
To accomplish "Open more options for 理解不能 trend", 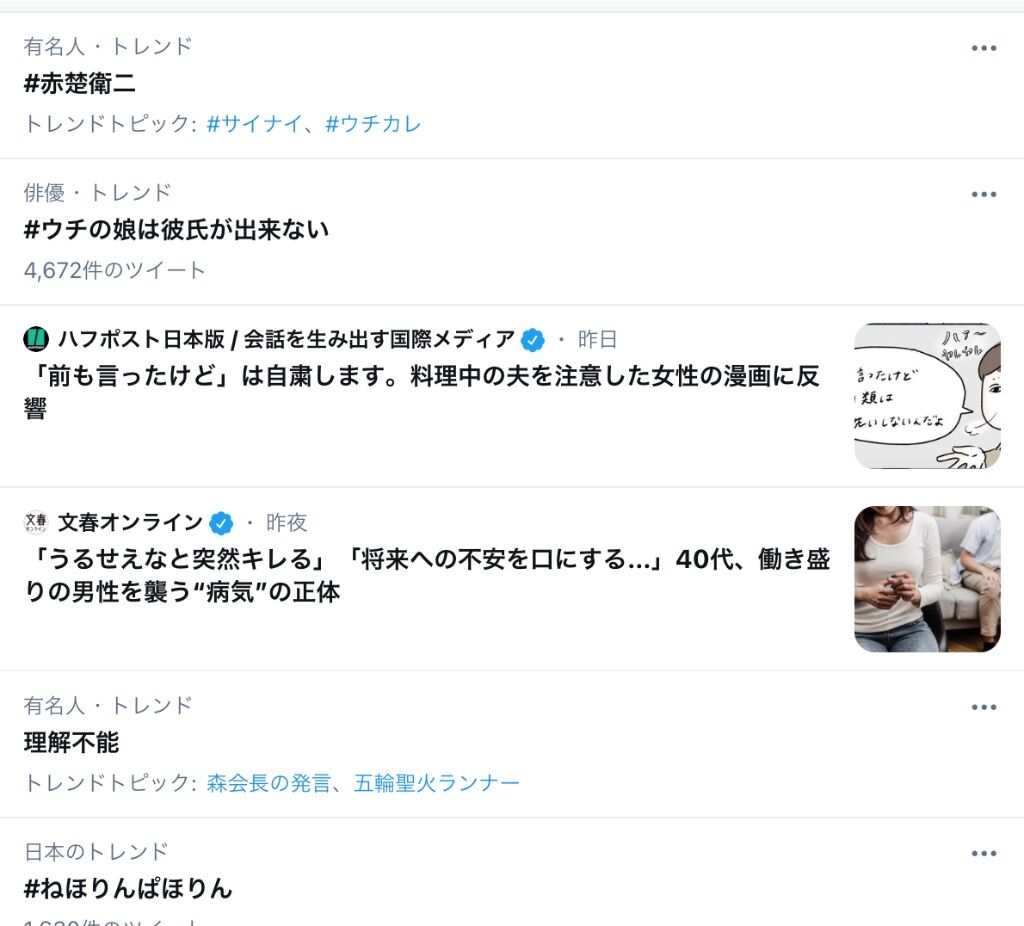I will click(984, 707).
